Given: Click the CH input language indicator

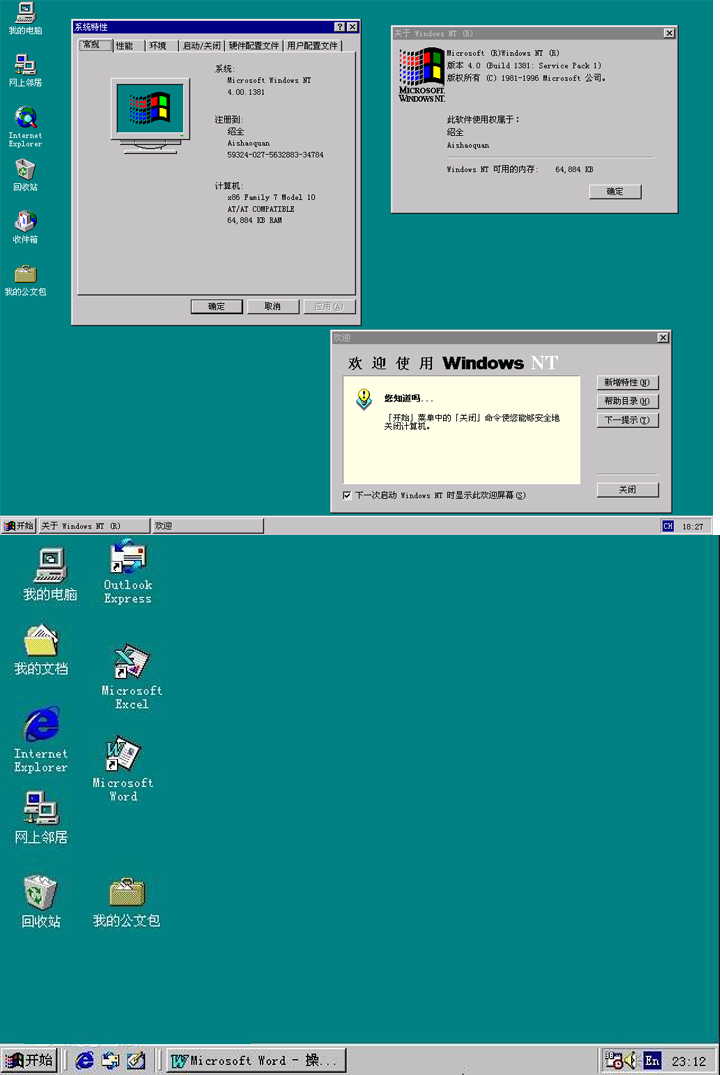Looking at the screenshot, I should tap(668, 526).
